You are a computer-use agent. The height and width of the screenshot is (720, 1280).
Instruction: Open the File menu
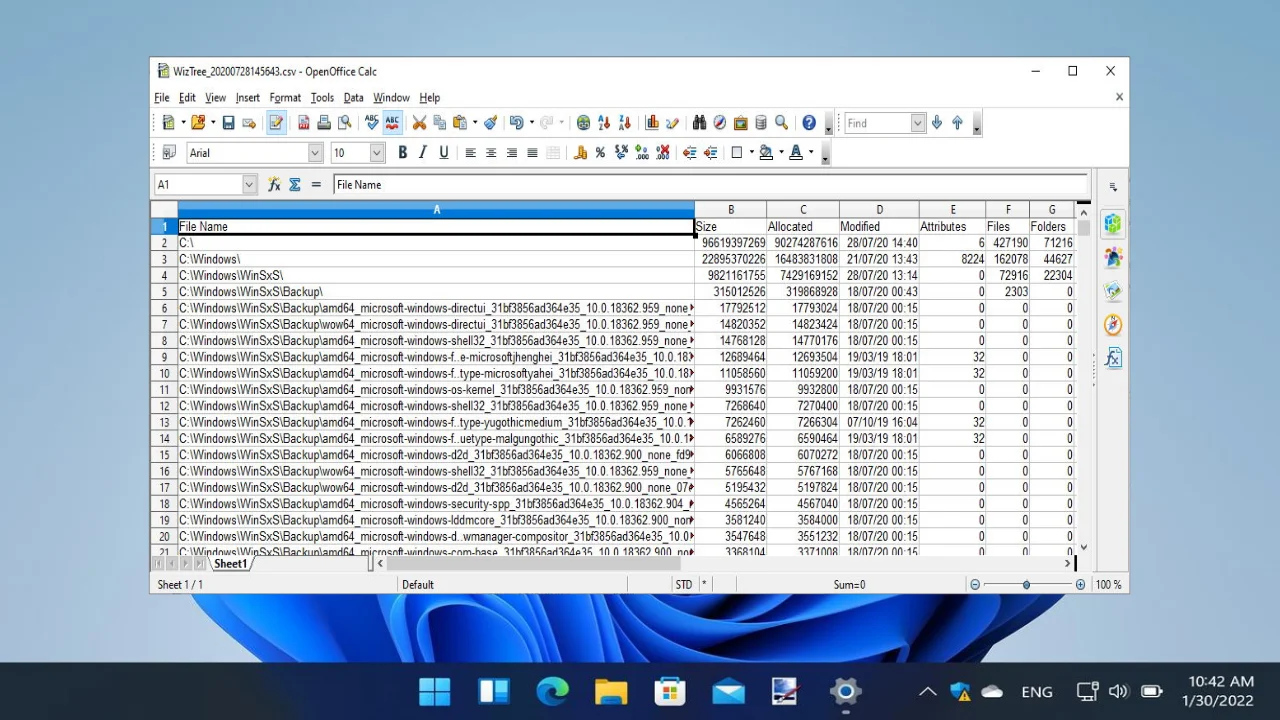(x=162, y=98)
